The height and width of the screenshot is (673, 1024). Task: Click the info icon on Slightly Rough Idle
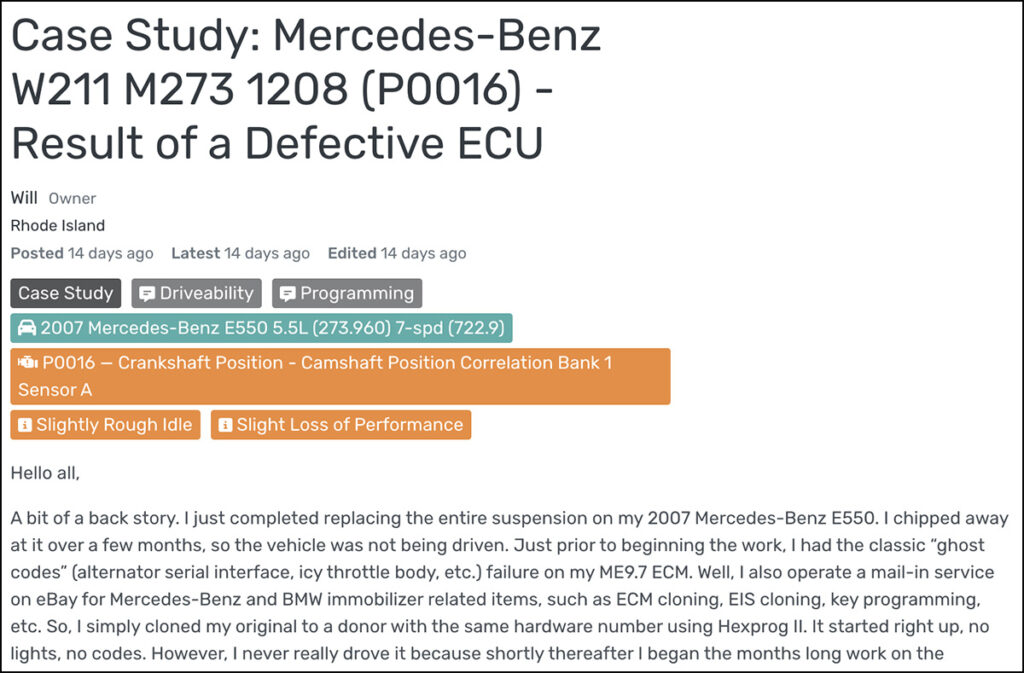(x=25, y=425)
